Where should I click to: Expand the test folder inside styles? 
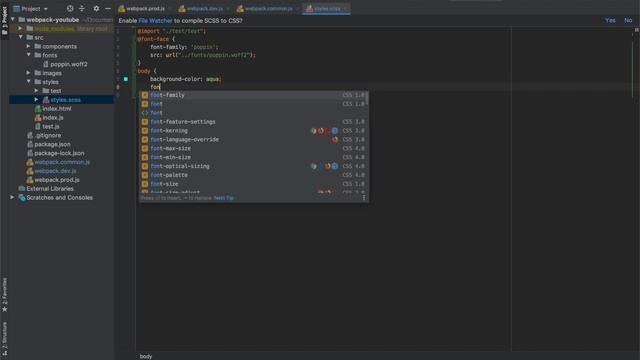click(x=36, y=91)
